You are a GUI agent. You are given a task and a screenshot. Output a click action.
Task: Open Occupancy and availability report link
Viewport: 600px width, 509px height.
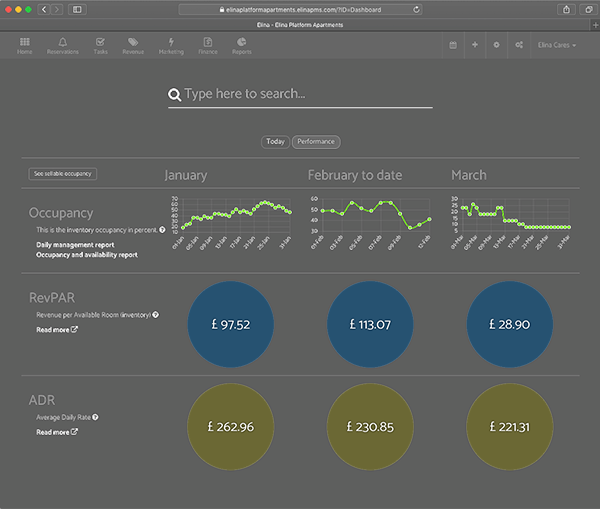[87, 255]
